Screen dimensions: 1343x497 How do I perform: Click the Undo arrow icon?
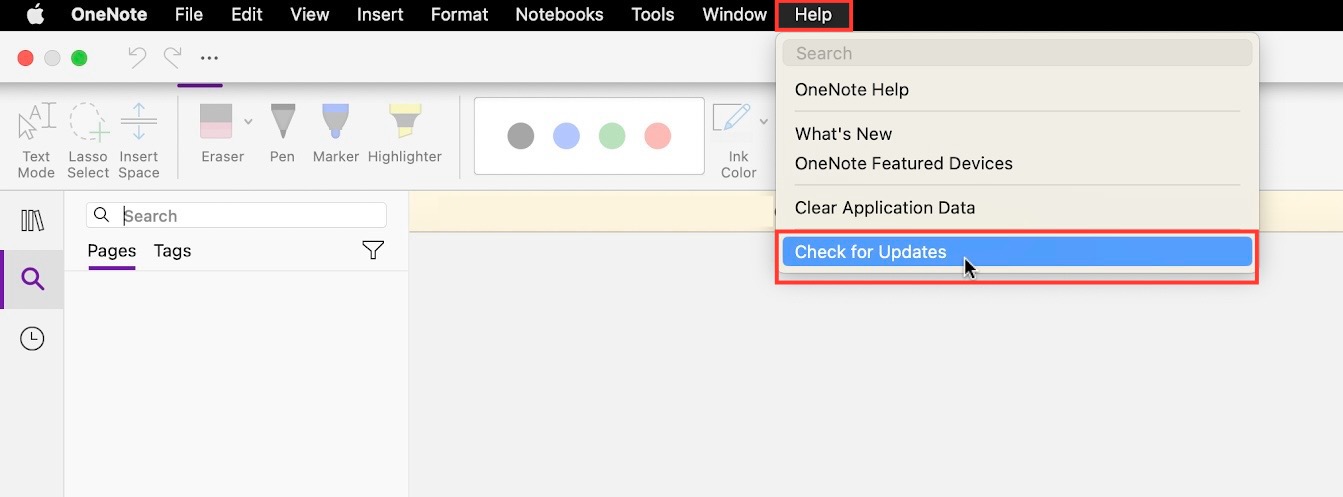click(x=137, y=57)
